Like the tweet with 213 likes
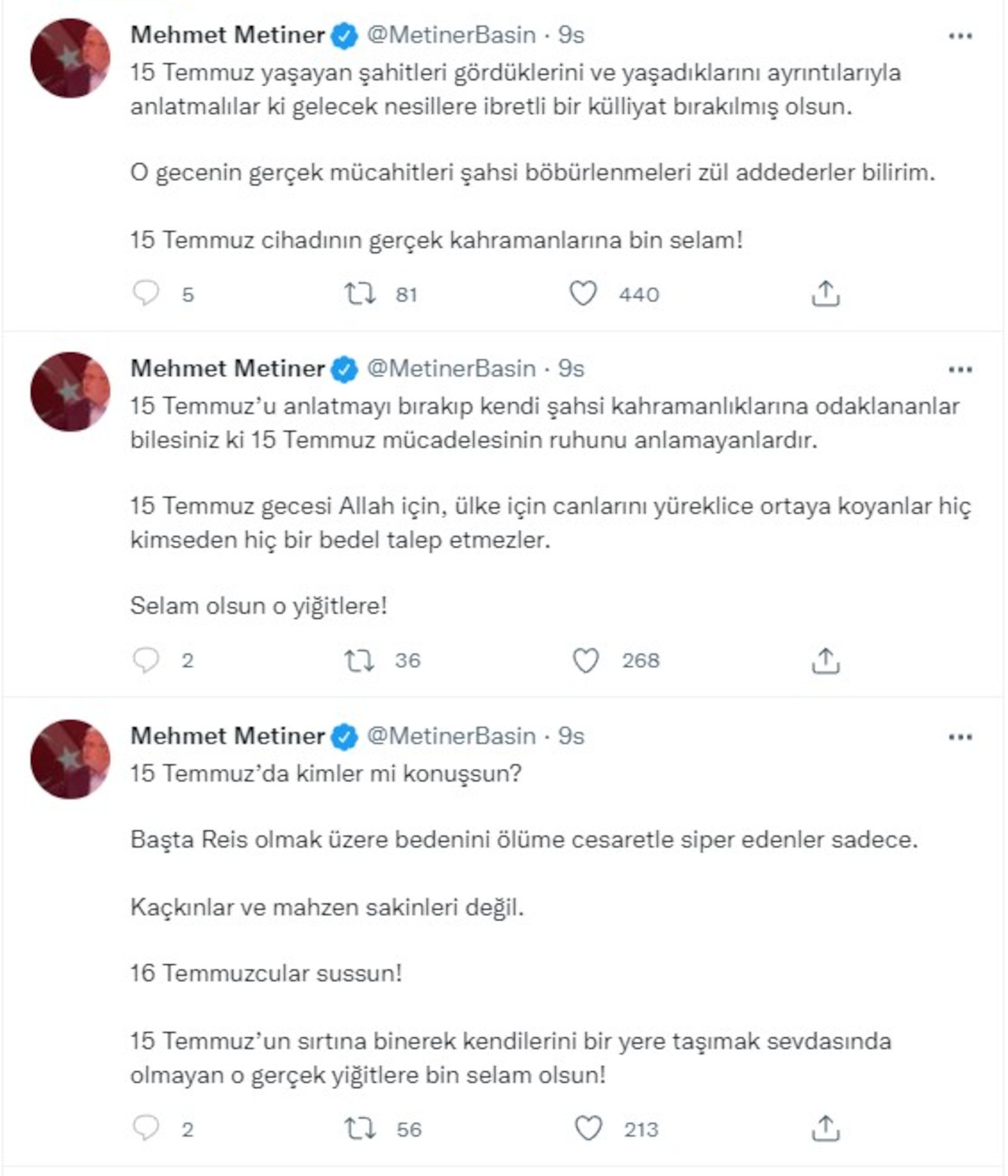1008x1176 pixels. tap(588, 1129)
